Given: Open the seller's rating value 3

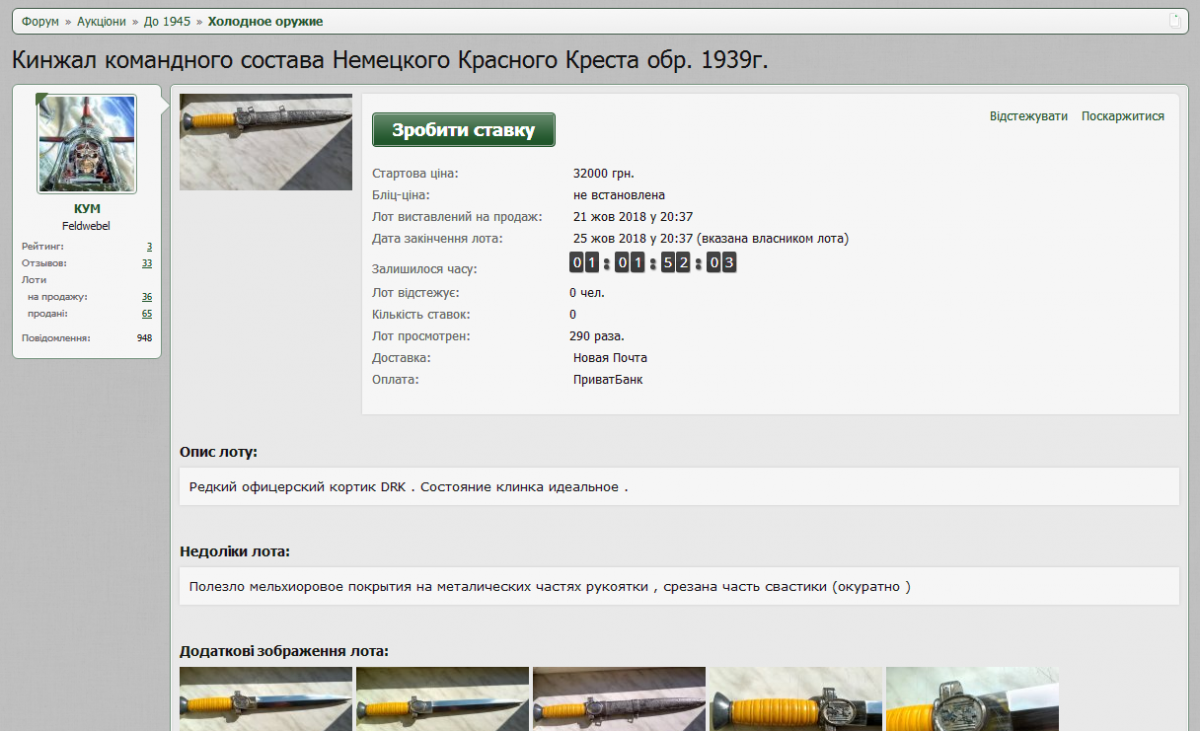Looking at the screenshot, I should coord(149,246).
